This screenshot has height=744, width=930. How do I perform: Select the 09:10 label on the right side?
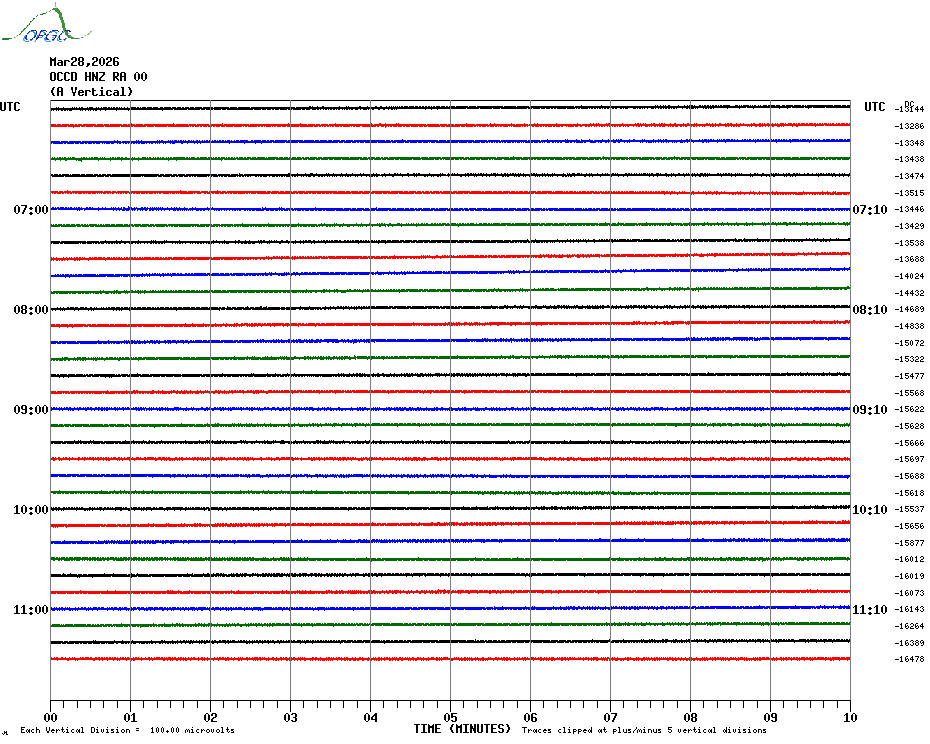(868, 410)
